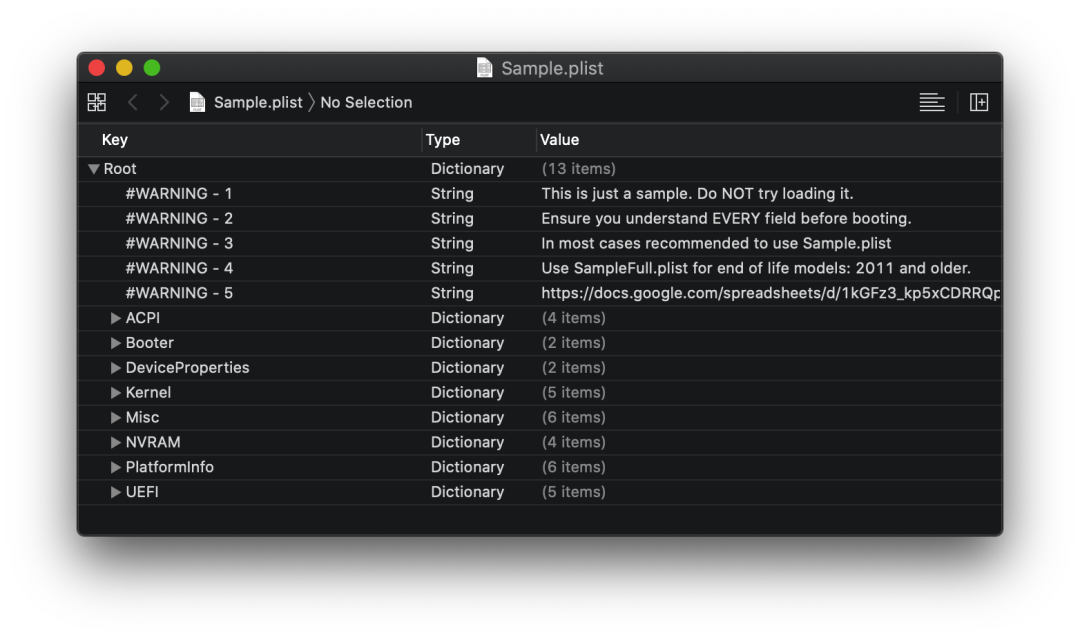Click the value 'Use SampleFull.plist for end of life'
Screen dimensions: 1080x638
[x=756, y=268]
